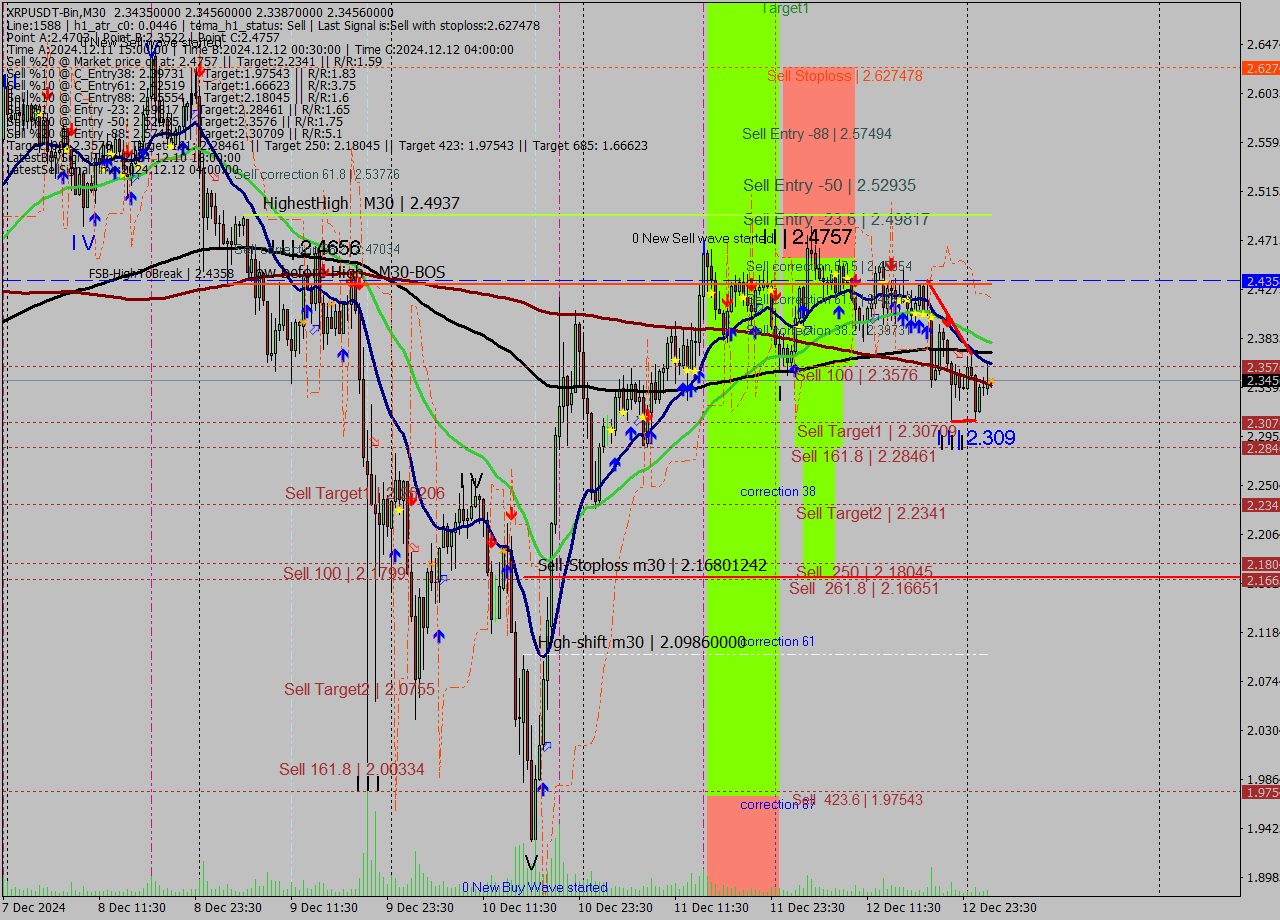Click the blue 2.435 price tag on the axis
This screenshot has height=920, width=1280.
coord(1260,281)
